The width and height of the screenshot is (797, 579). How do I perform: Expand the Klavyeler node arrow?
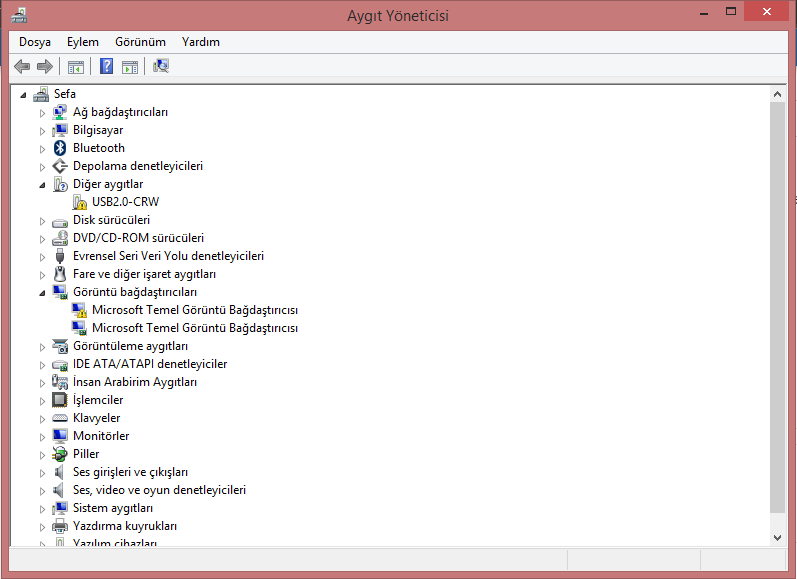[x=42, y=419]
